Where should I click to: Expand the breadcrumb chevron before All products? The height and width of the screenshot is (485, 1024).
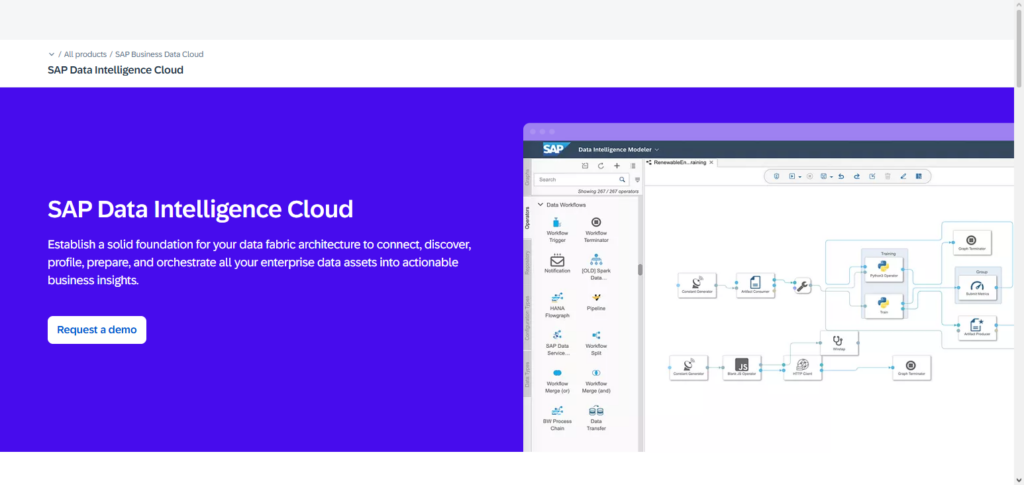(x=52, y=54)
